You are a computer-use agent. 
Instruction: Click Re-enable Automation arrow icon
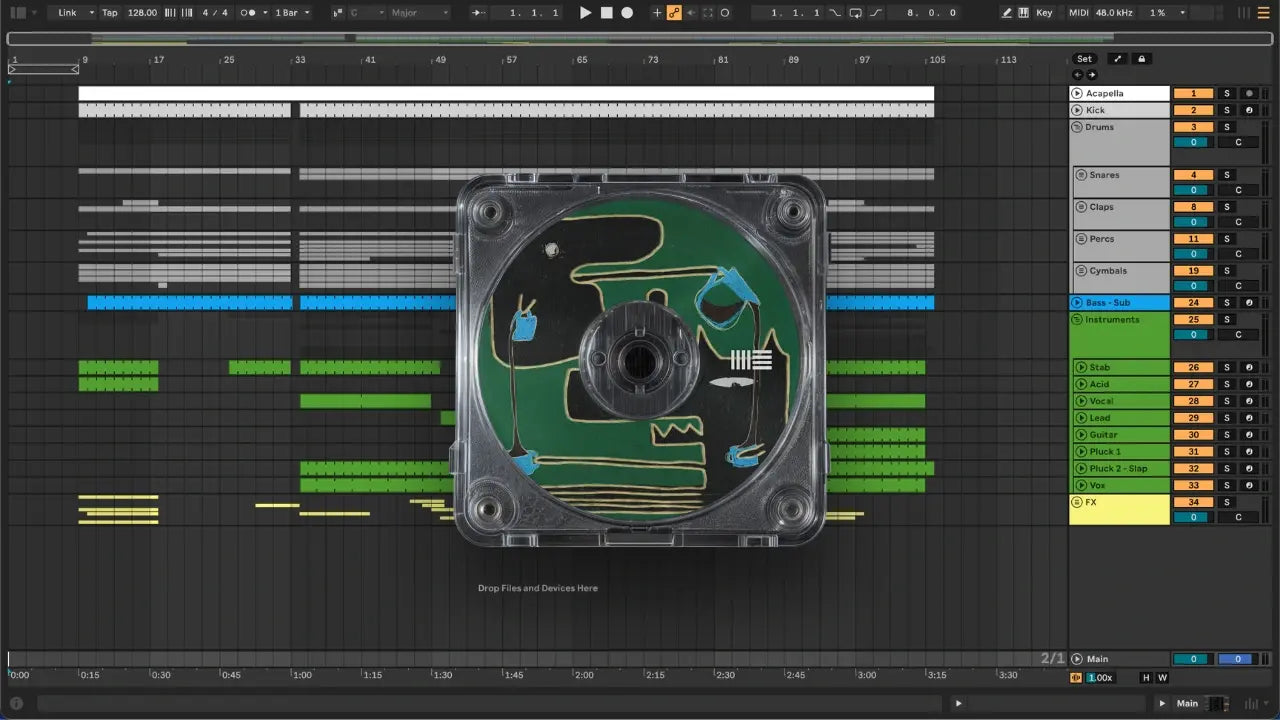pos(691,13)
